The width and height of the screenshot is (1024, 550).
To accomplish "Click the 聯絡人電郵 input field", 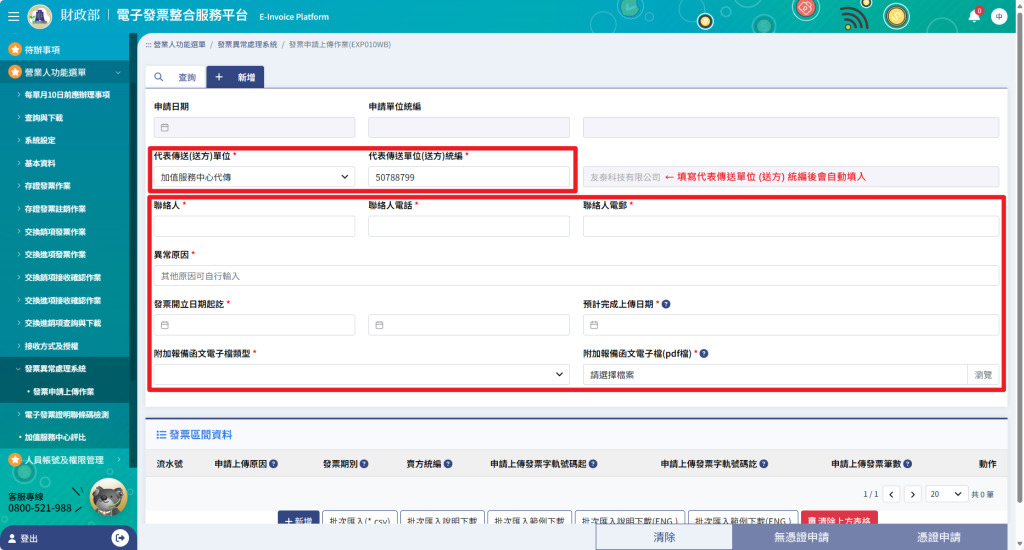I will point(790,226).
